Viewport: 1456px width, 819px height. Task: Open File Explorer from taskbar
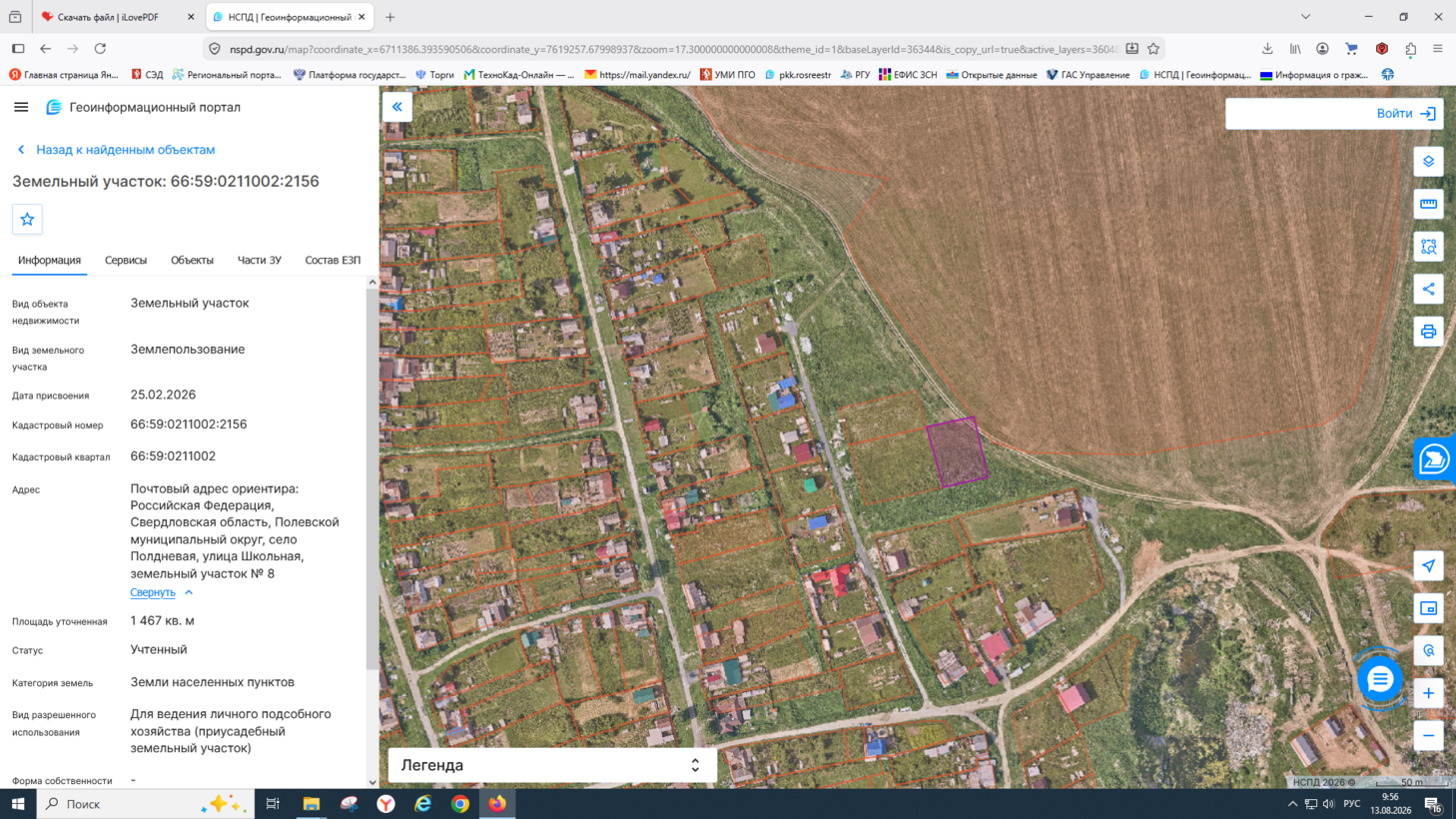tap(311, 804)
